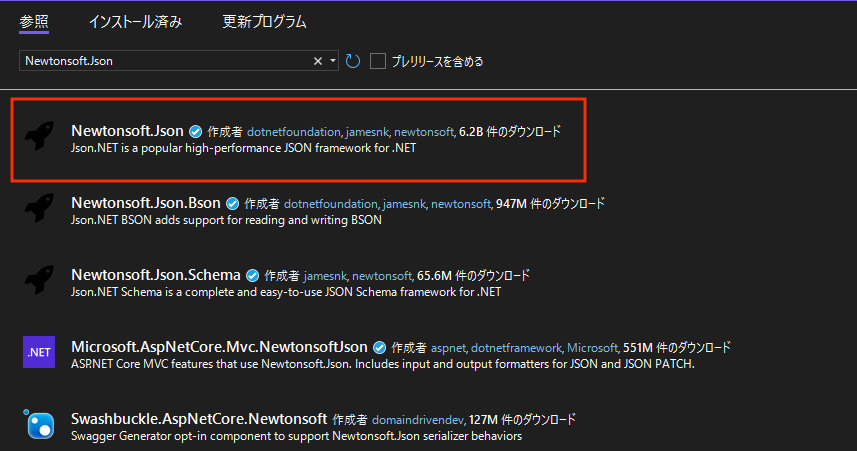Open newtonsoft link on Newtonsoft.Json.Bson row
The width and height of the screenshot is (857, 451).
(x=462, y=204)
